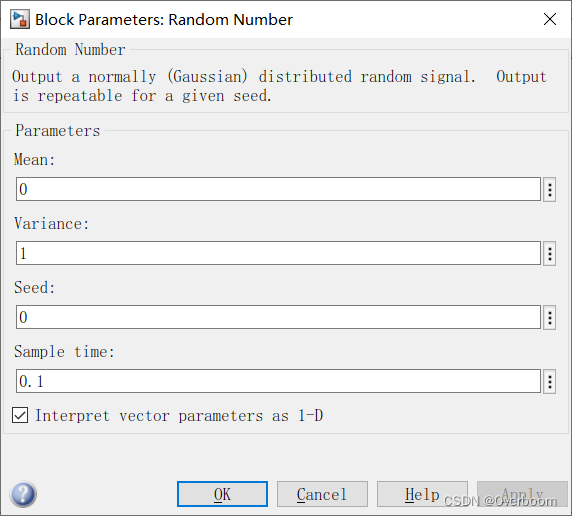Click inside the Seed input field
572x516 pixels.
click(278, 317)
